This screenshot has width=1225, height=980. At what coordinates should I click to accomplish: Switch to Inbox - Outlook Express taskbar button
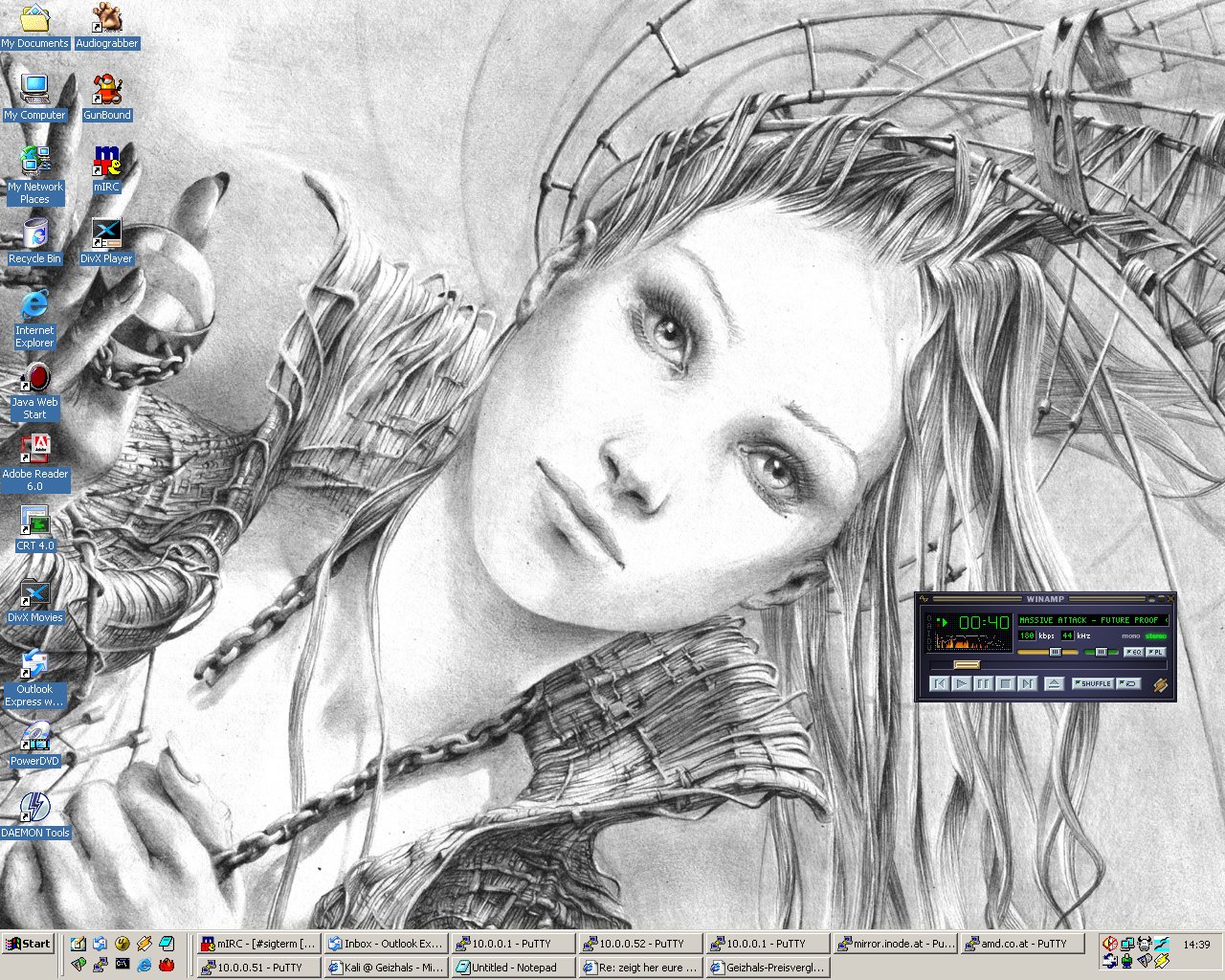pyautogui.click(x=386, y=944)
